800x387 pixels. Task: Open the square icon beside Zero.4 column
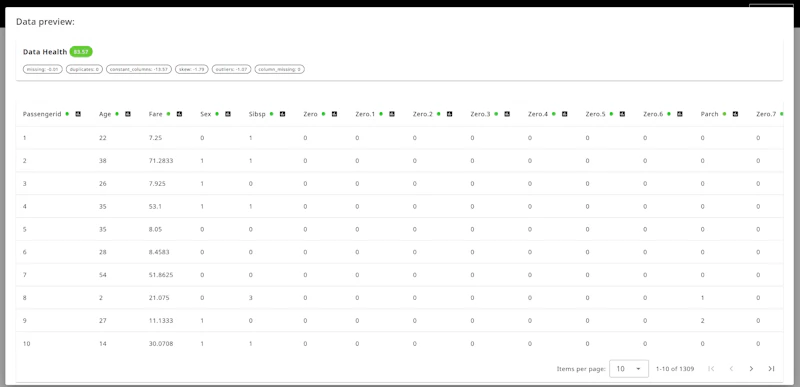click(564, 114)
